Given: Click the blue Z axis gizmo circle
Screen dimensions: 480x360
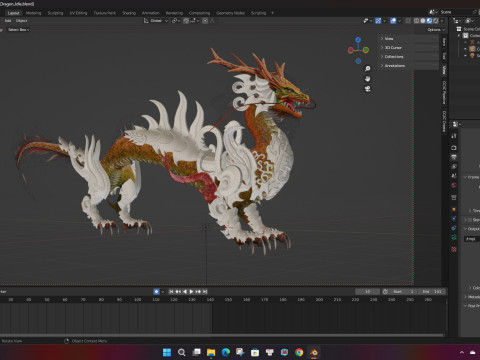Looking at the screenshot, I should coord(358,40).
